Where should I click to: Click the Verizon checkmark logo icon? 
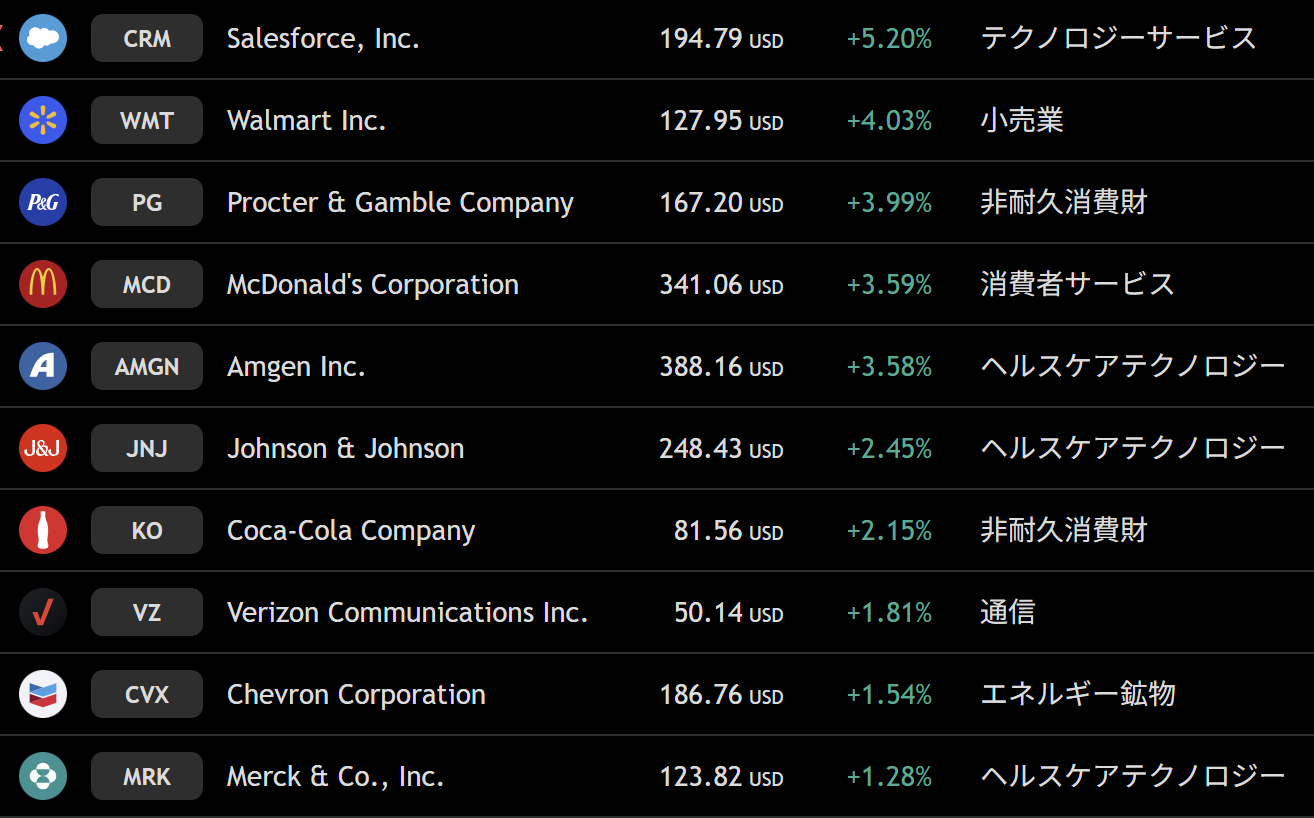43,613
